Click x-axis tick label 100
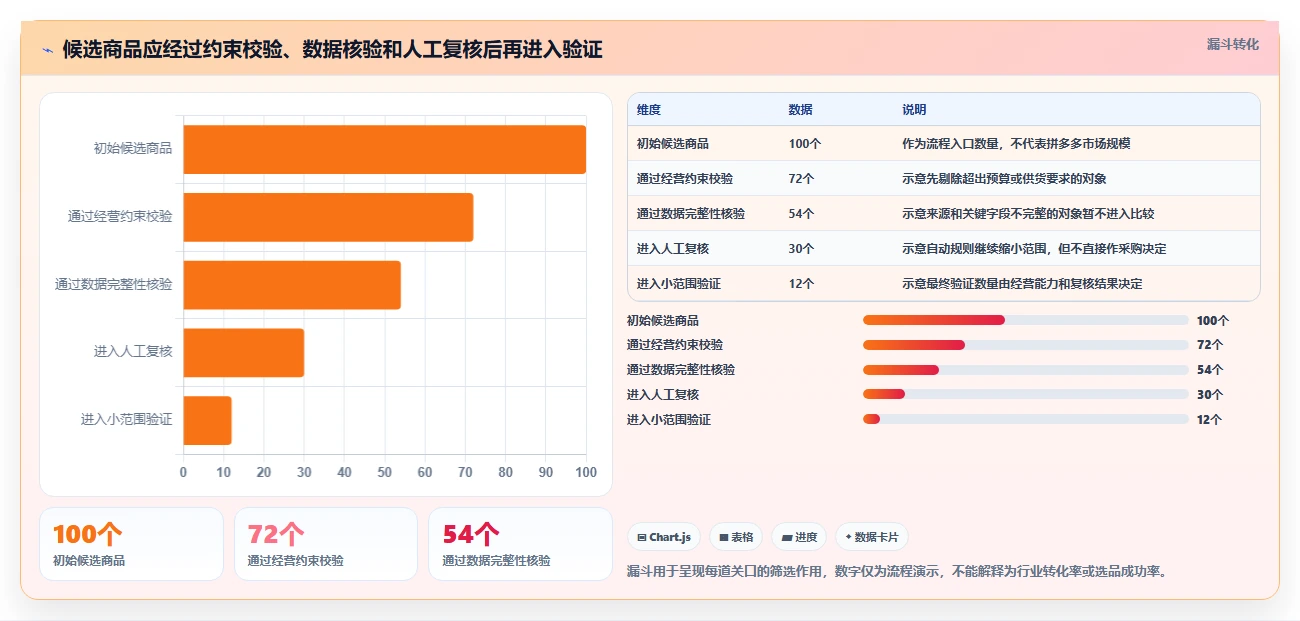This screenshot has width=1300, height=621. pos(586,472)
